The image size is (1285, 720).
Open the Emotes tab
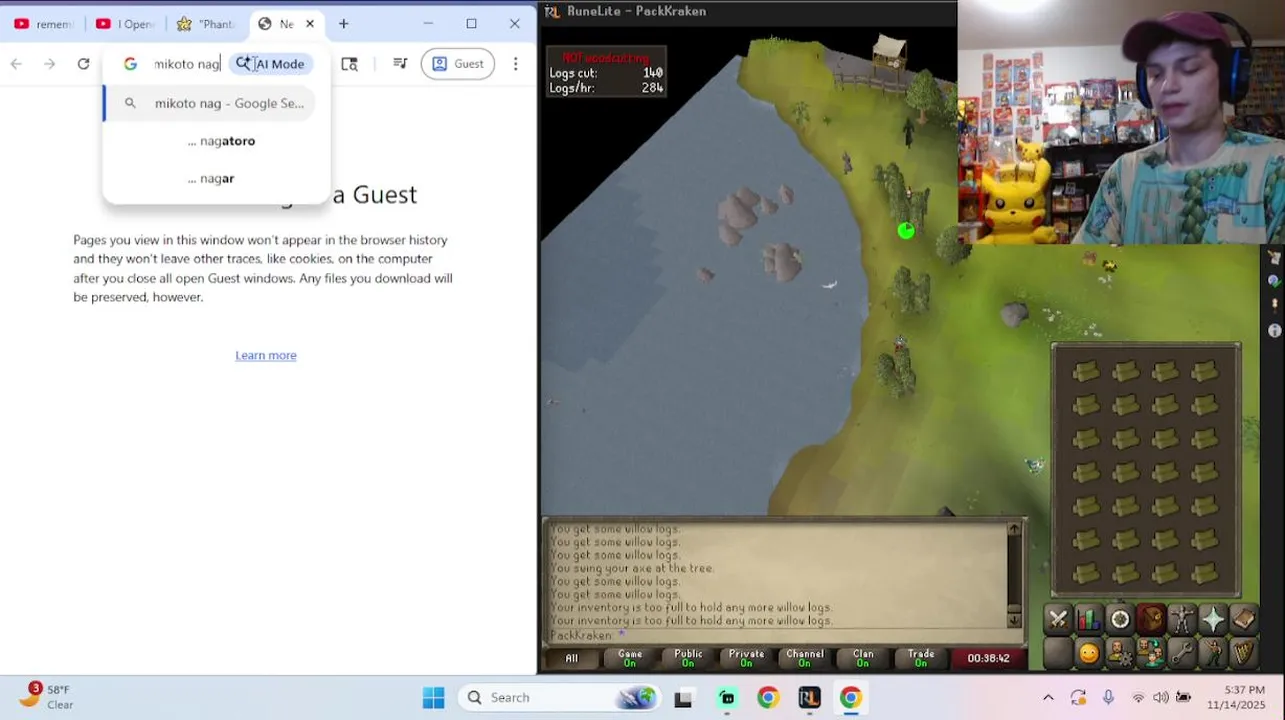point(1213,654)
